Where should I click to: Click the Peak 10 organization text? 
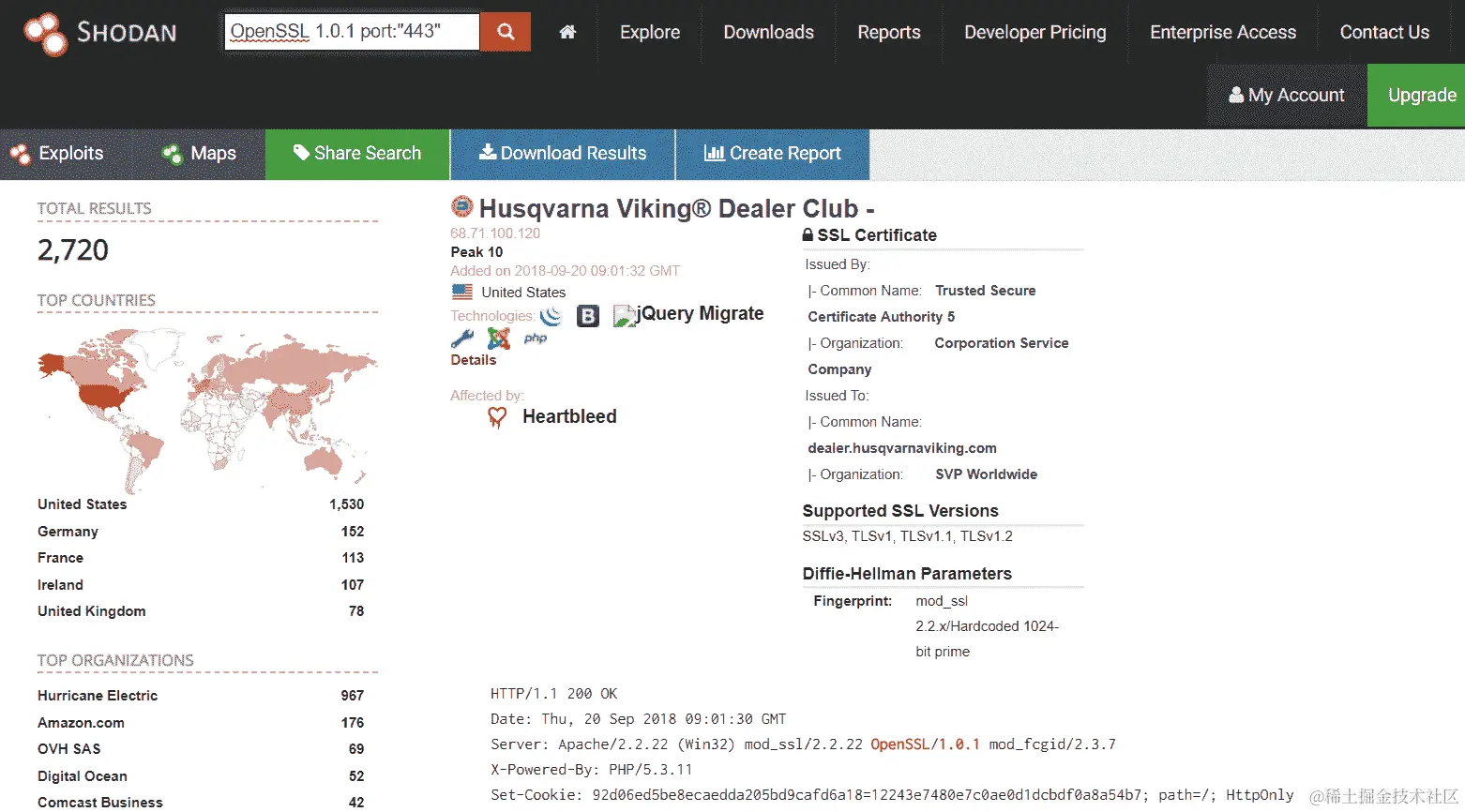pyautogui.click(x=476, y=252)
